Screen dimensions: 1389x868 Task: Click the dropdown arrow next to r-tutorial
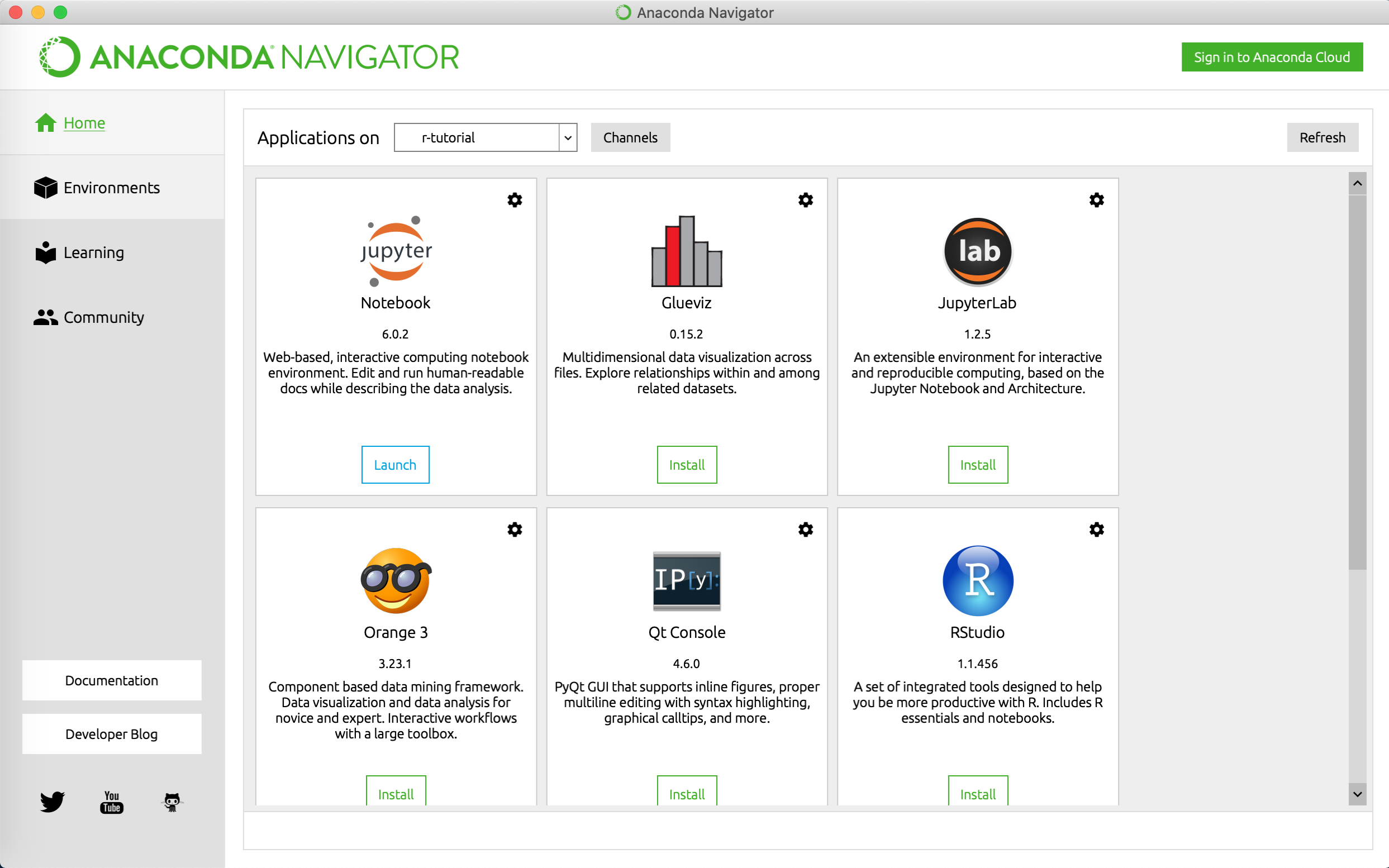coord(567,138)
